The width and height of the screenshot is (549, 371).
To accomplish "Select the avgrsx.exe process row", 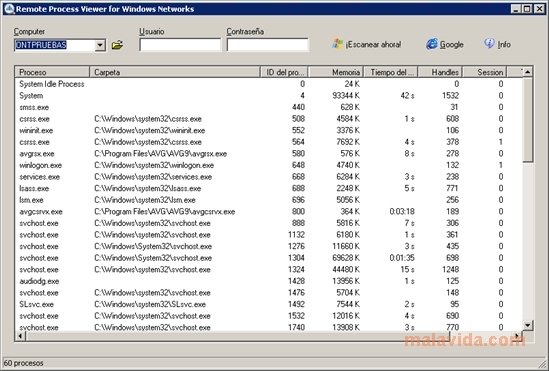I will (x=269, y=153).
